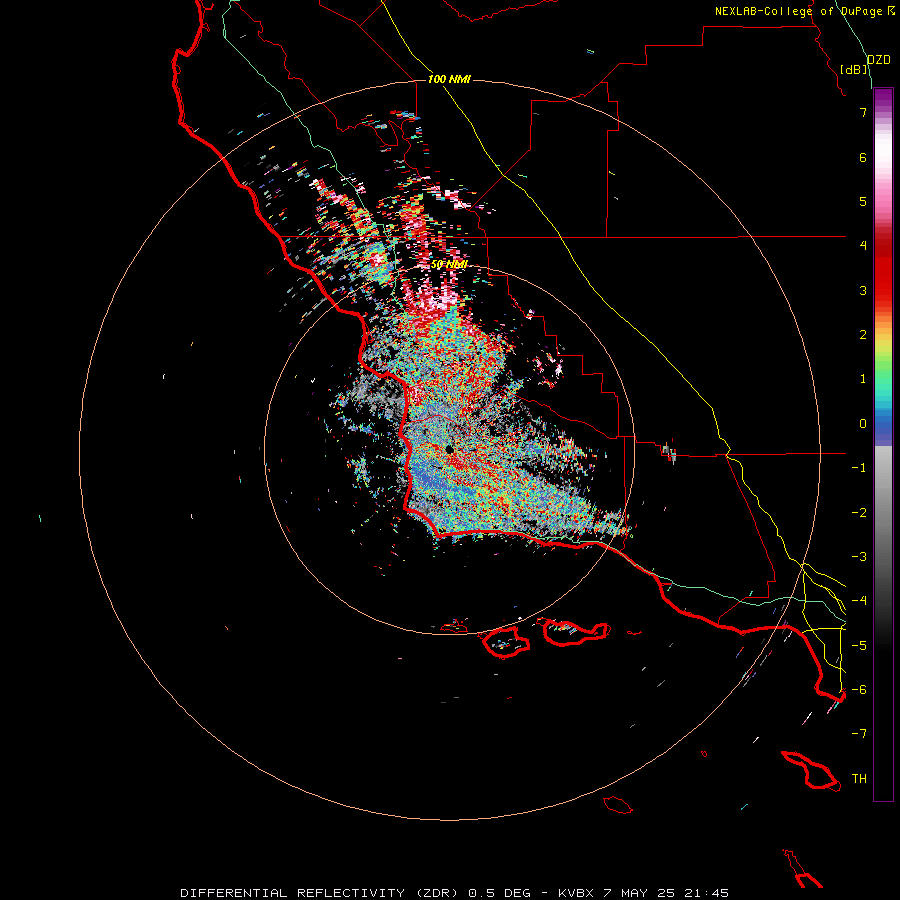900x900 pixels.
Task: Click the [dB] unit label
Action: [854, 69]
